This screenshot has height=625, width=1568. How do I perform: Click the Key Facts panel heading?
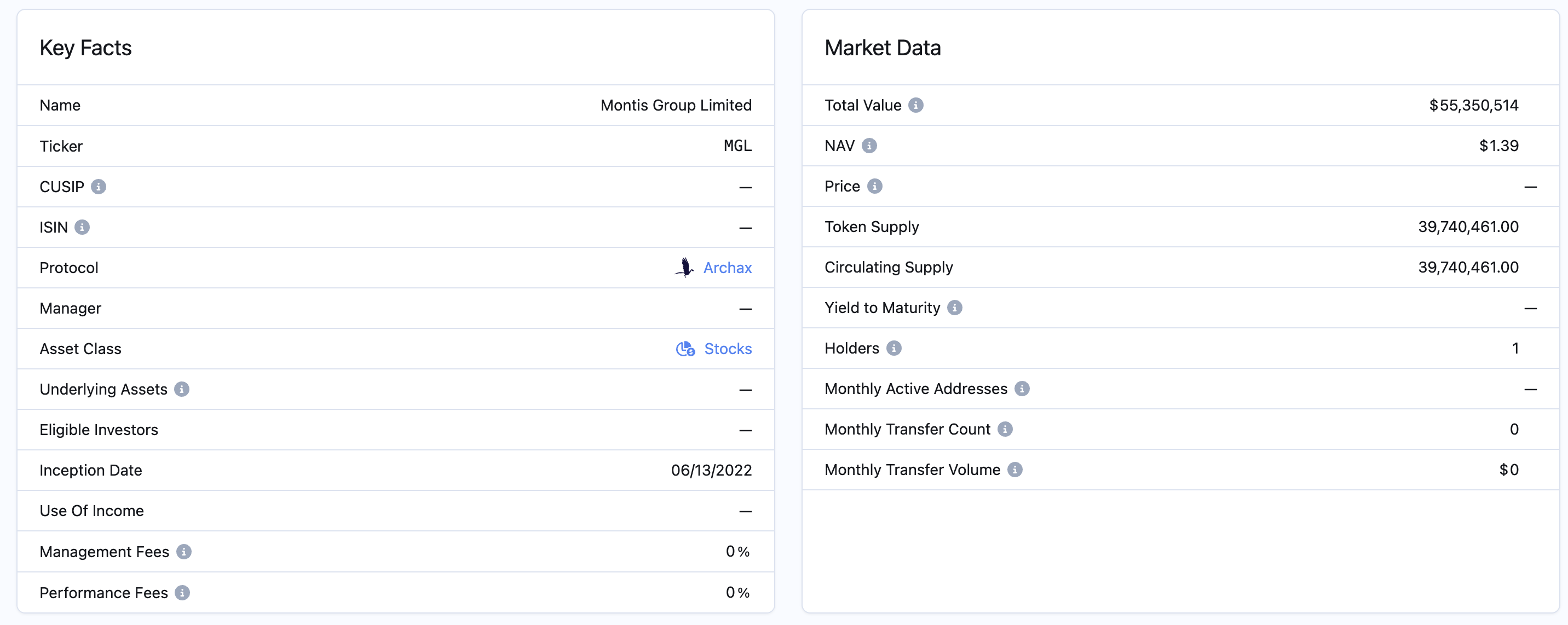(x=86, y=48)
